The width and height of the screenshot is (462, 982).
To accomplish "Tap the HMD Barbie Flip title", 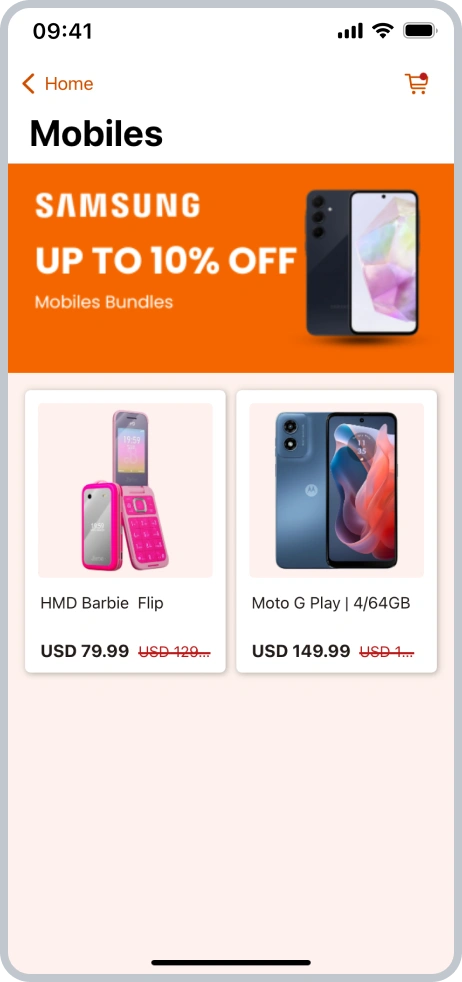I will tap(102, 603).
